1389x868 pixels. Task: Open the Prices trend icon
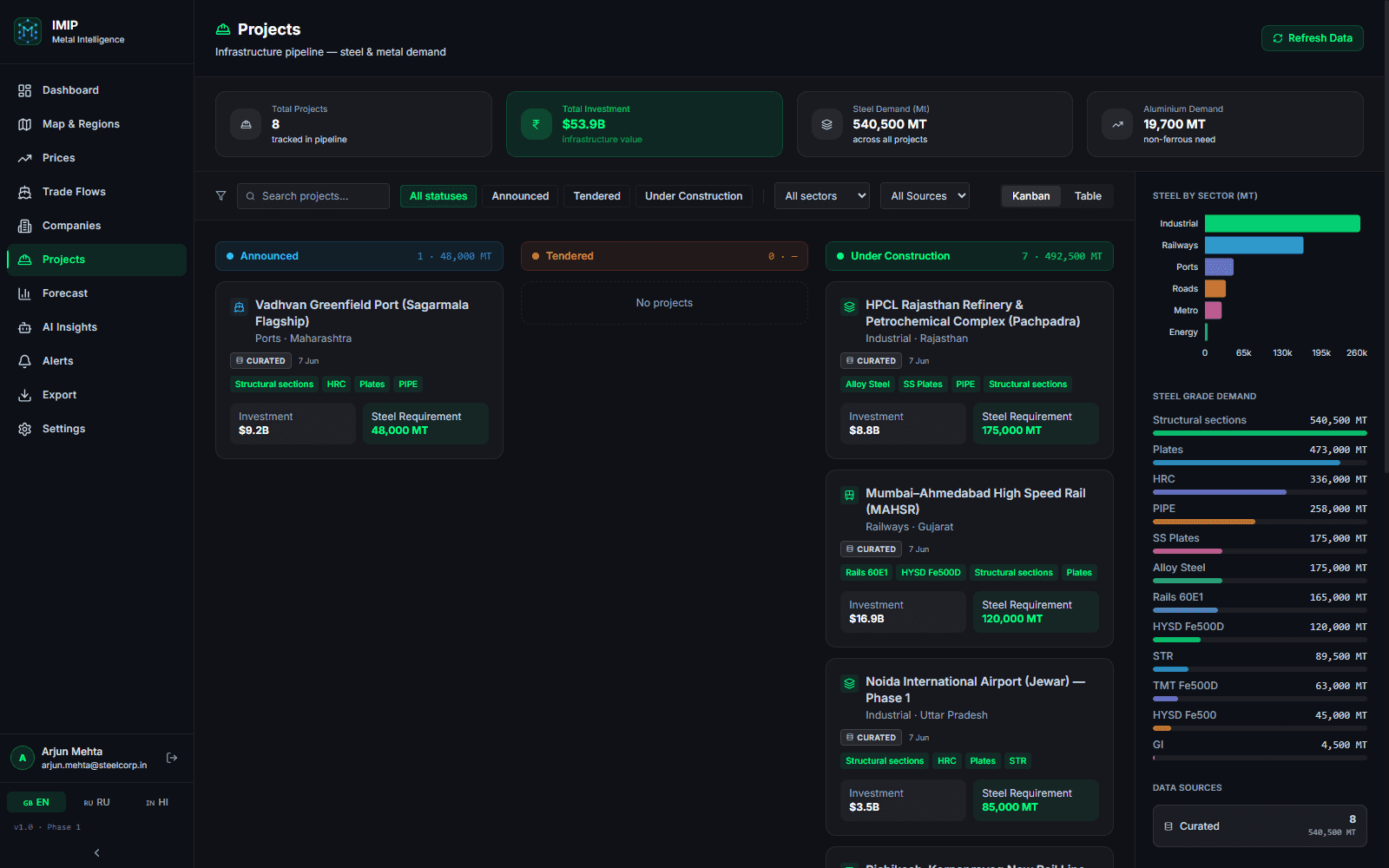(24, 158)
